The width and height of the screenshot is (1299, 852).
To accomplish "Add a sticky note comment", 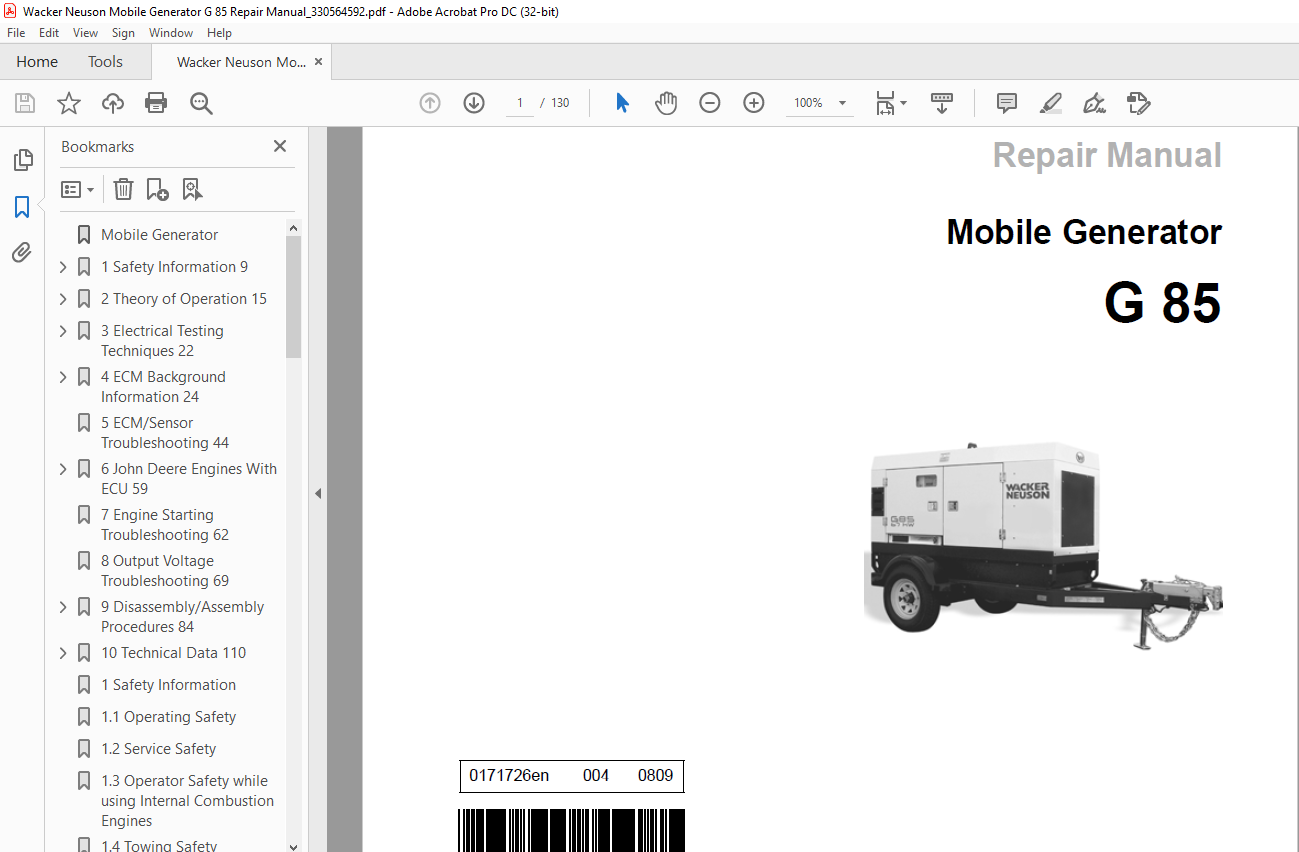I will coord(1007,103).
